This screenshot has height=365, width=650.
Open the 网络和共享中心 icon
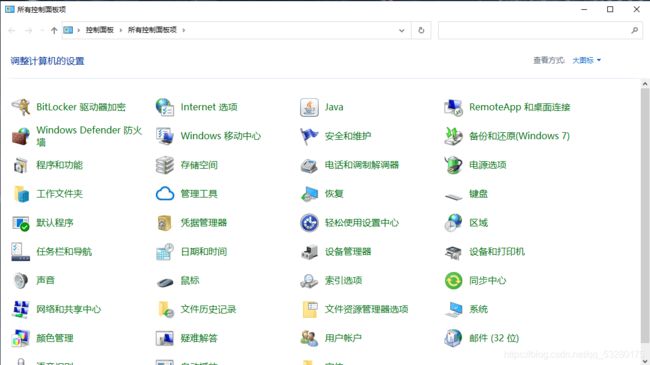pyautogui.click(x=21, y=309)
